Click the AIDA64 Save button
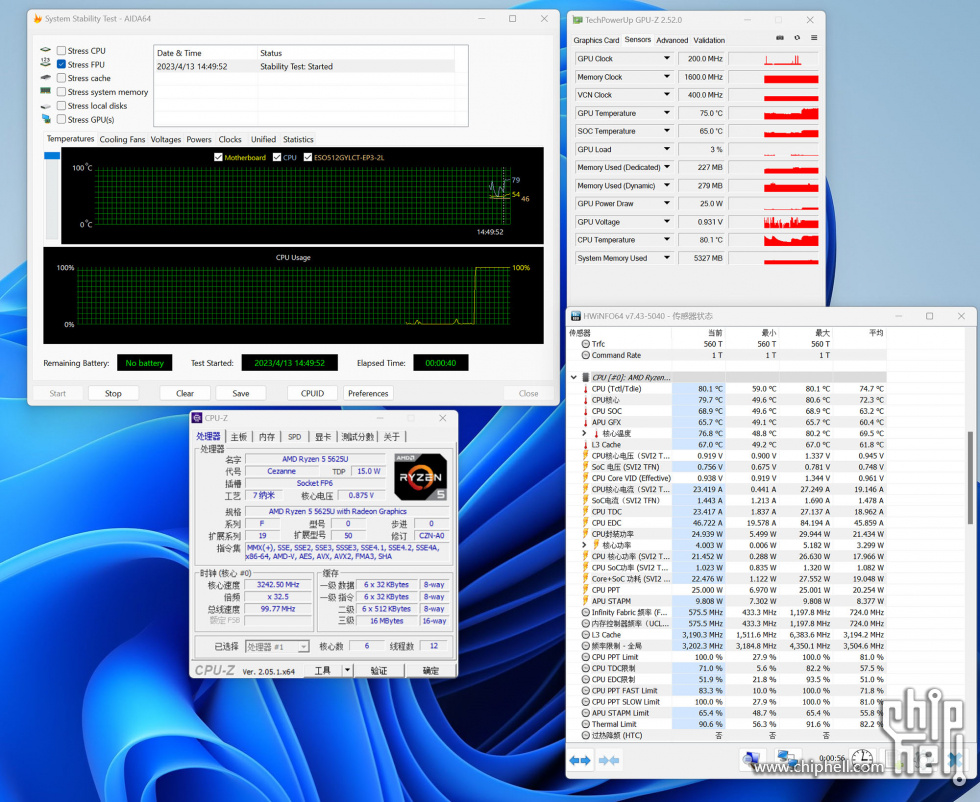980x802 pixels. (241, 393)
